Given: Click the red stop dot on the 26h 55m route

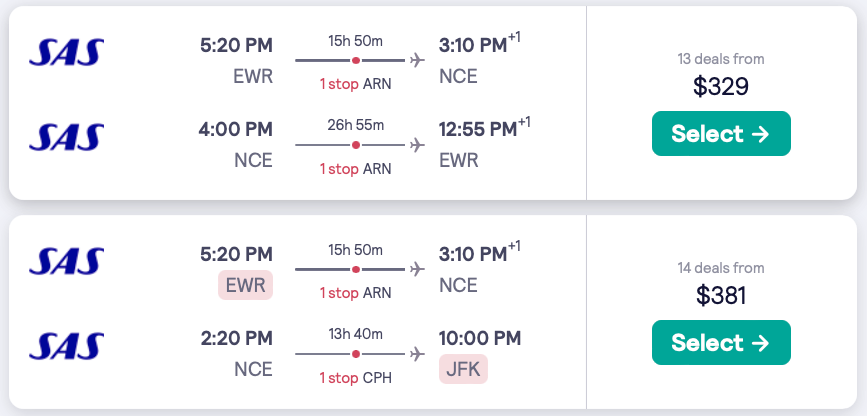Looking at the screenshot, I should (355, 145).
